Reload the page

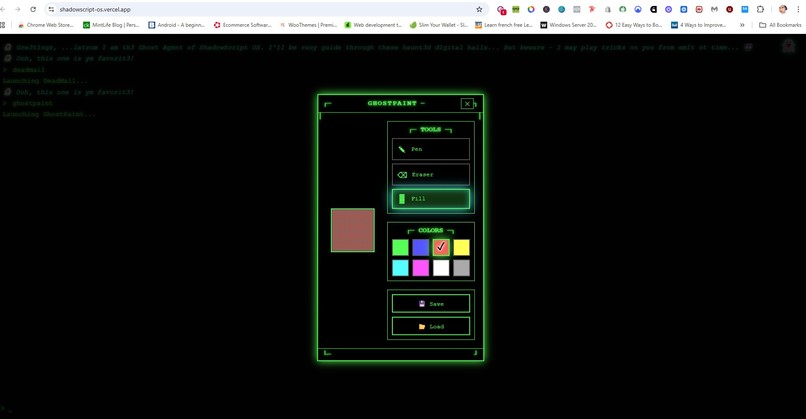(x=33, y=9)
